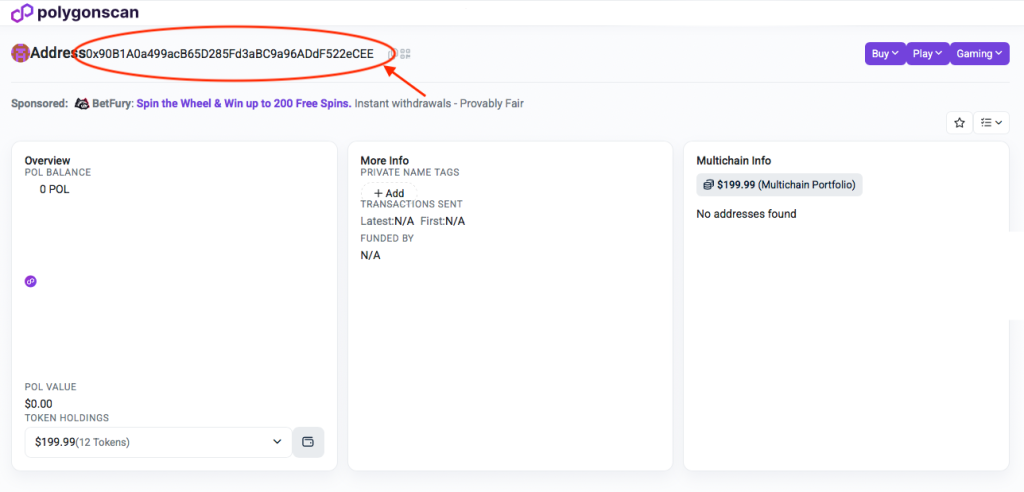The width and height of the screenshot is (1024, 492).
Task: Open the list options dropdown
Action: coord(991,122)
